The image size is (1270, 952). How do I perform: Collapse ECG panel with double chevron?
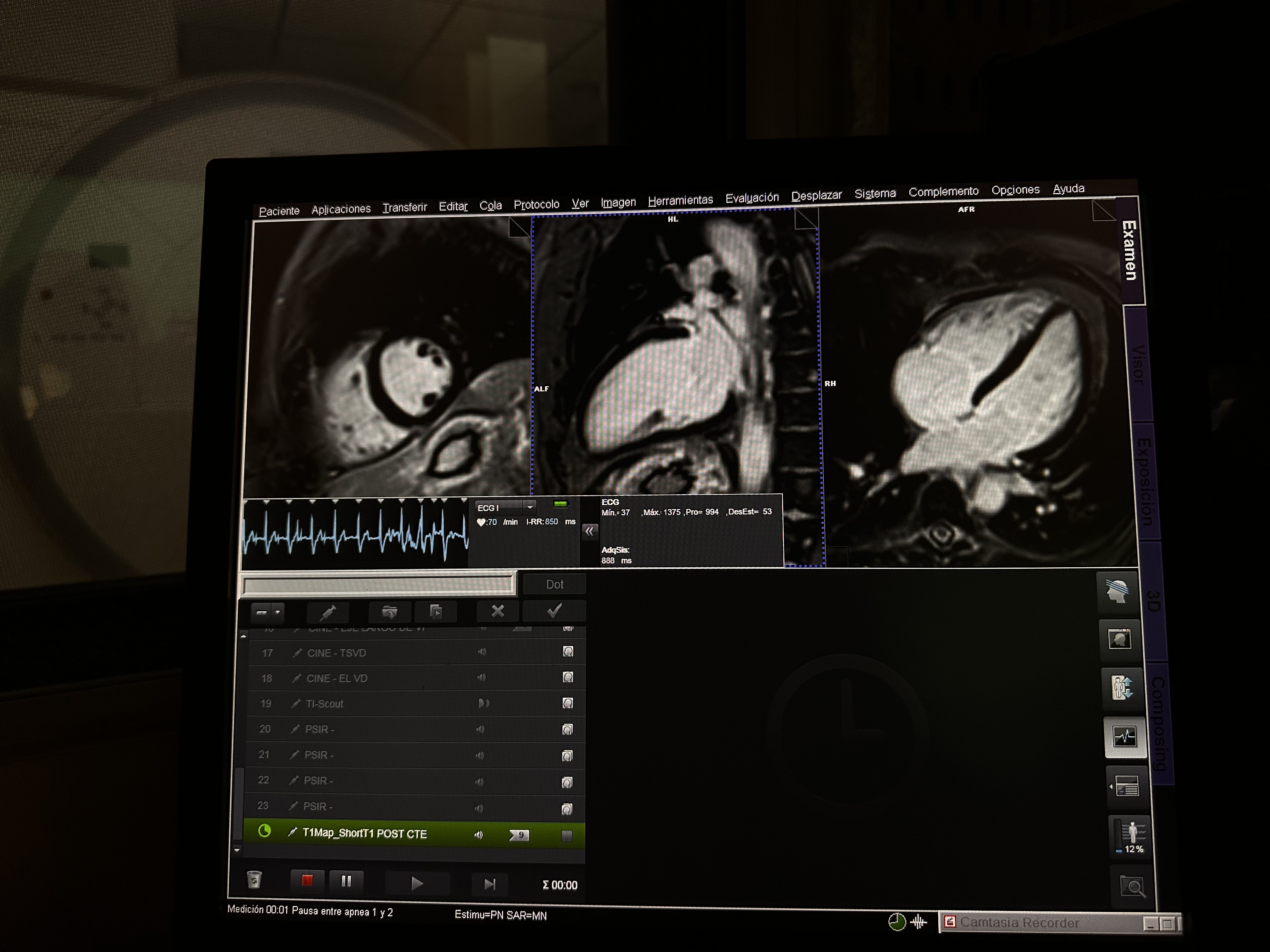[x=590, y=531]
